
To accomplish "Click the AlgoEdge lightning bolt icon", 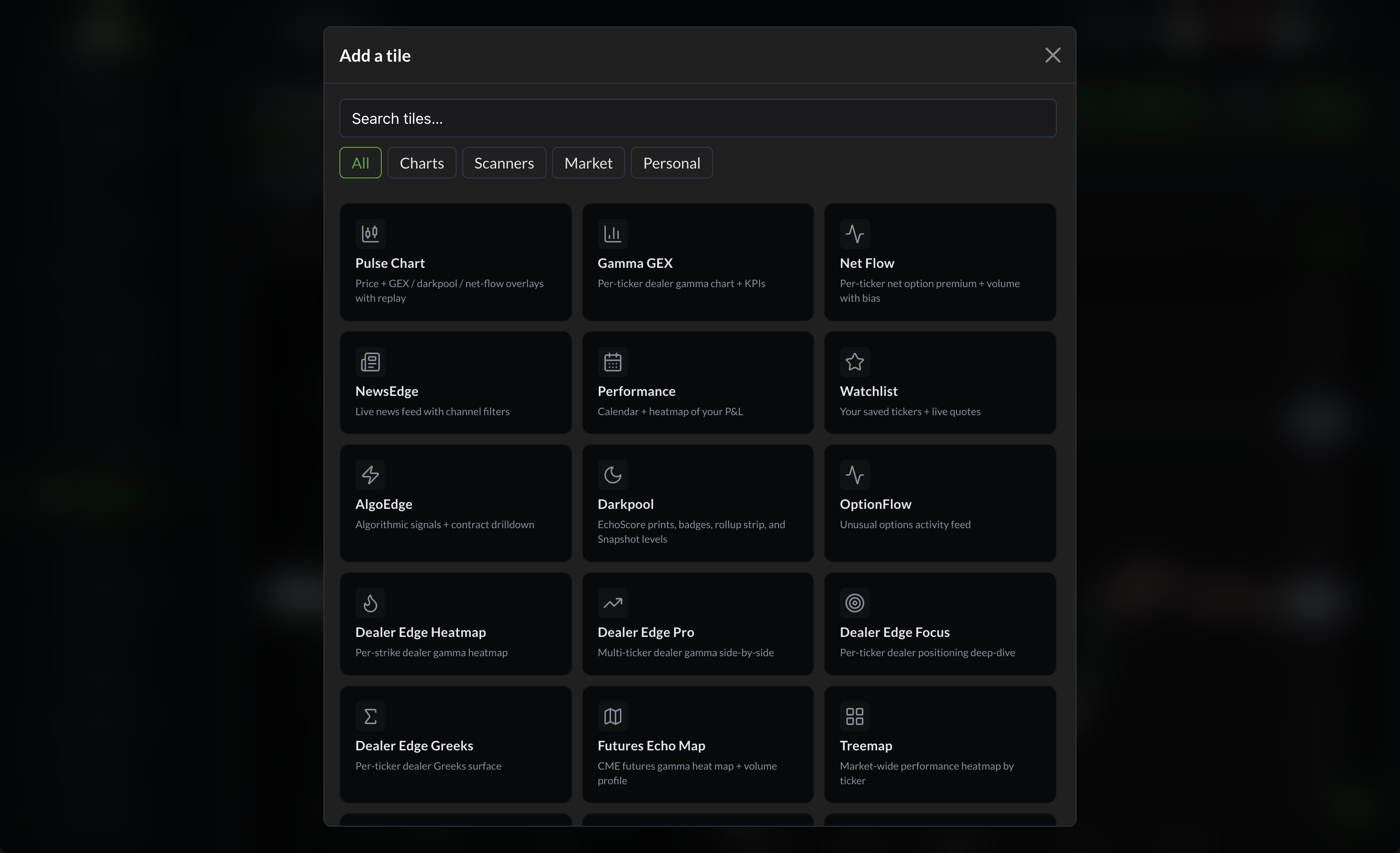I will [370, 475].
